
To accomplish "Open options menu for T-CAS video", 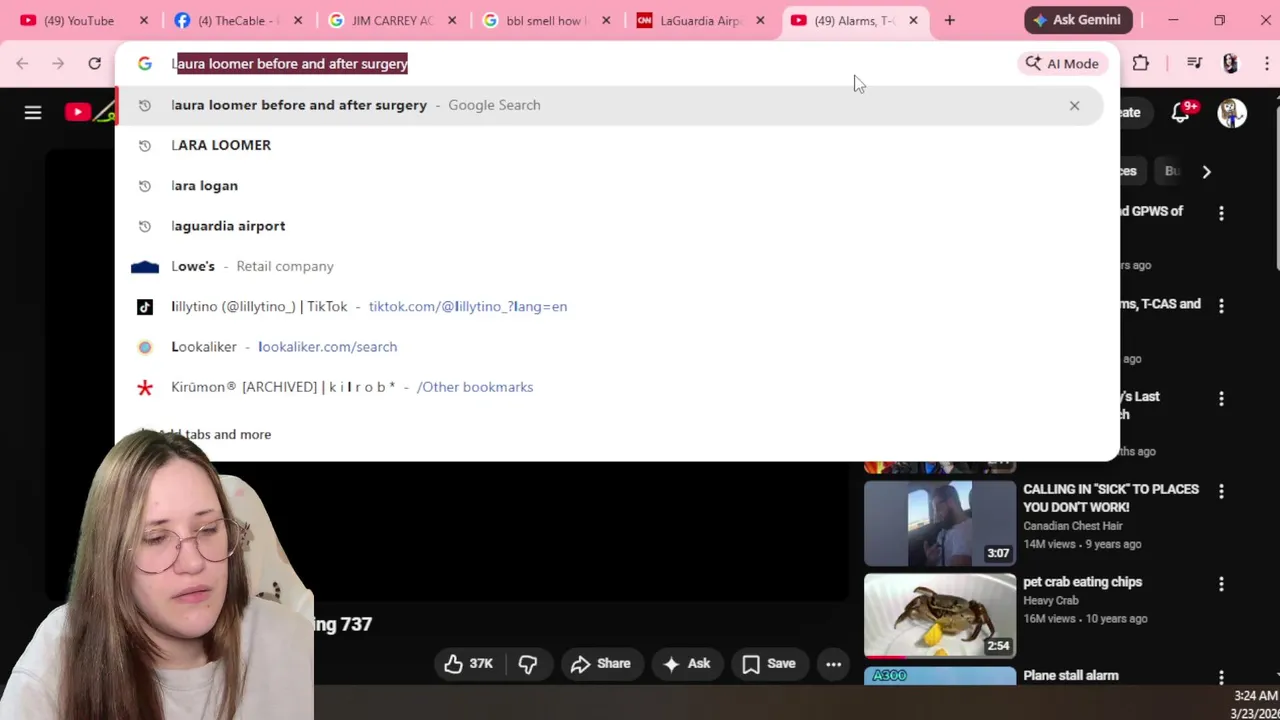I will (x=1221, y=306).
